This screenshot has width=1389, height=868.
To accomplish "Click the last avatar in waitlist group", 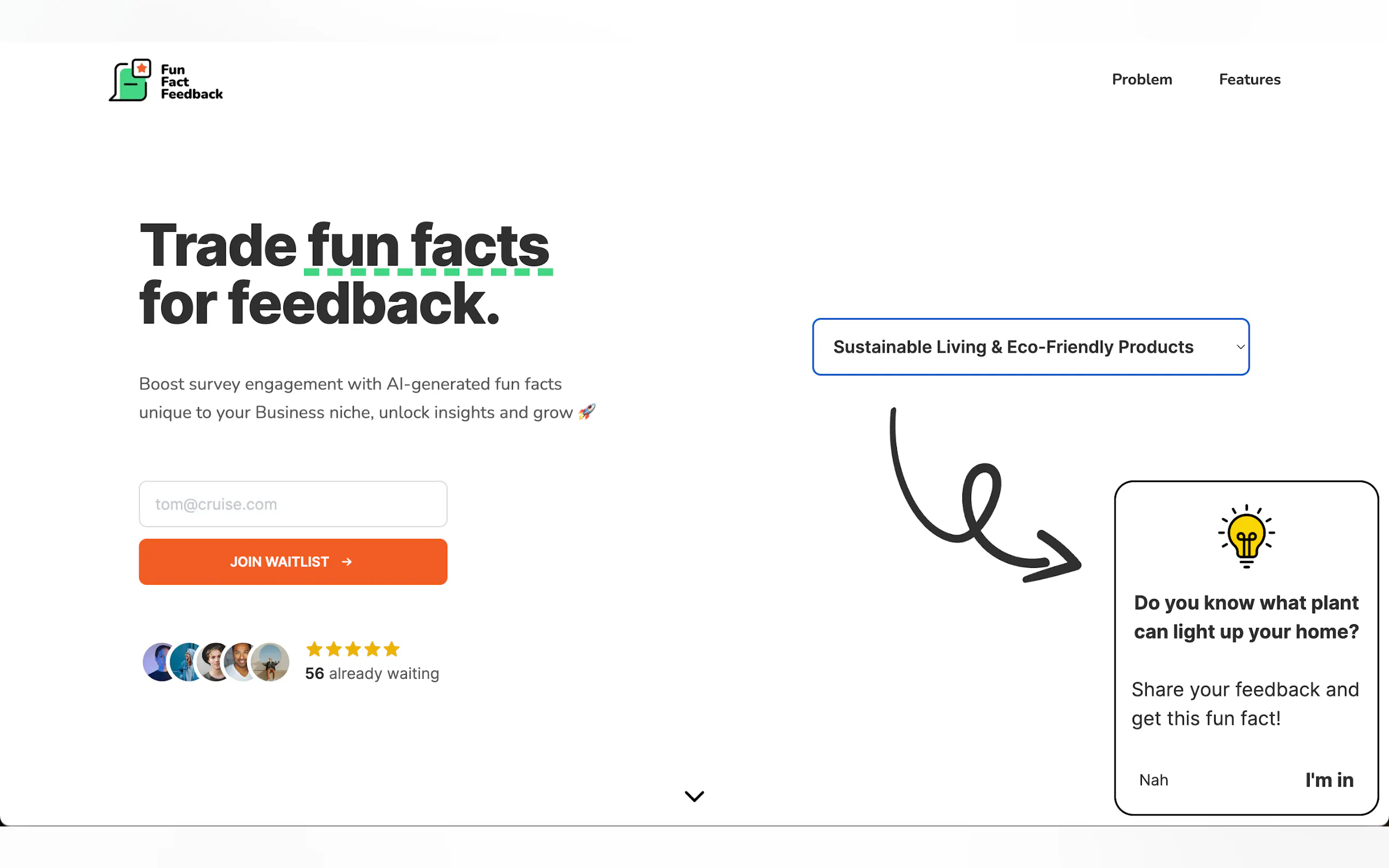I will [271, 662].
